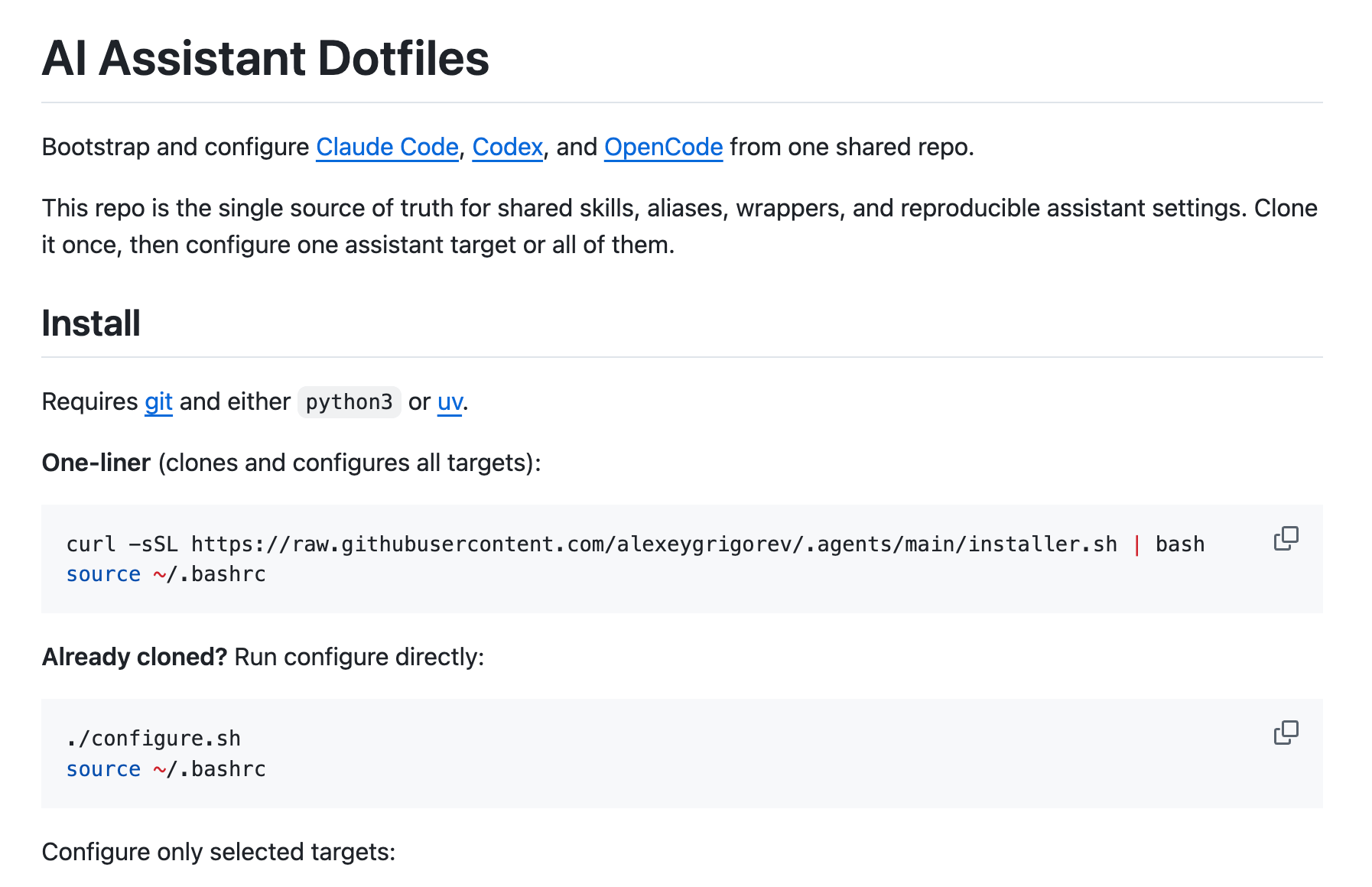This screenshot has height=887, width=1372.
Task: Click the ./configure.sh command line
Action: pyautogui.click(x=154, y=739)
